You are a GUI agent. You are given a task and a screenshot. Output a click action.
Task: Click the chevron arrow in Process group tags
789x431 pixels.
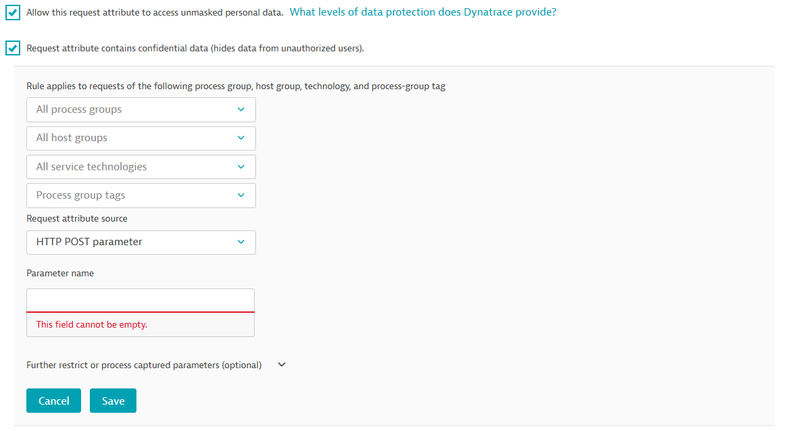coord(241,196)
